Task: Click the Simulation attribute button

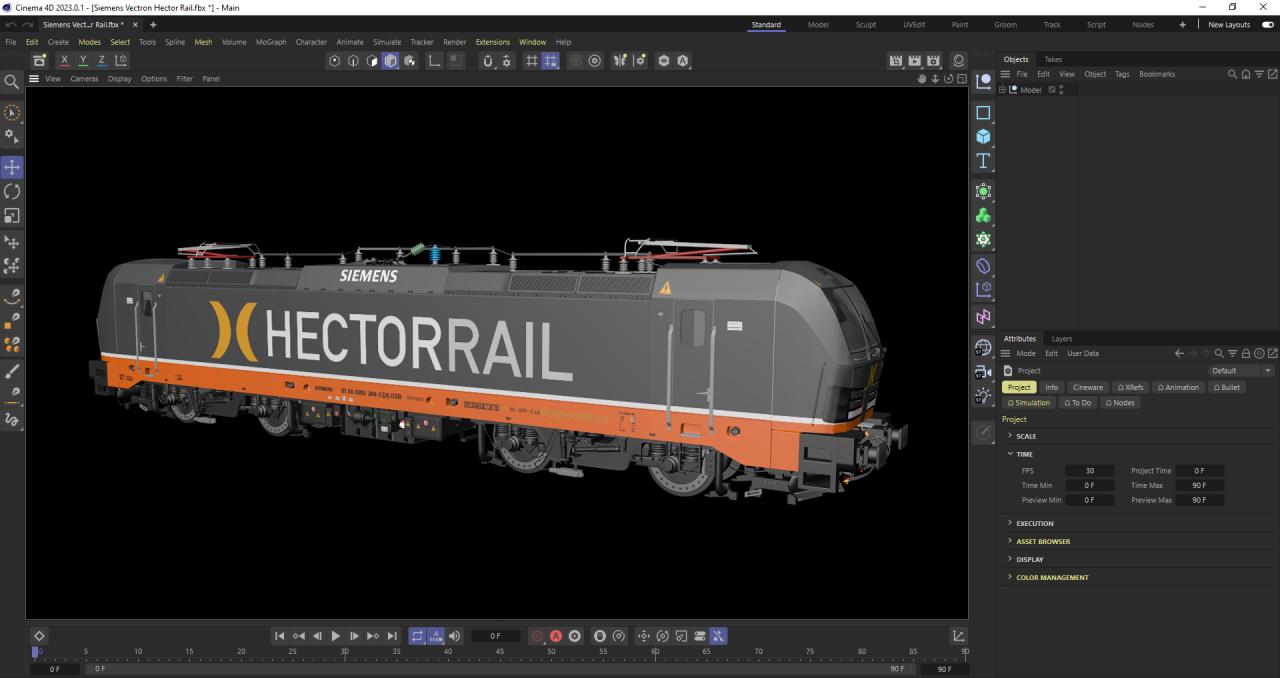Action: (x=1028, y=403)
